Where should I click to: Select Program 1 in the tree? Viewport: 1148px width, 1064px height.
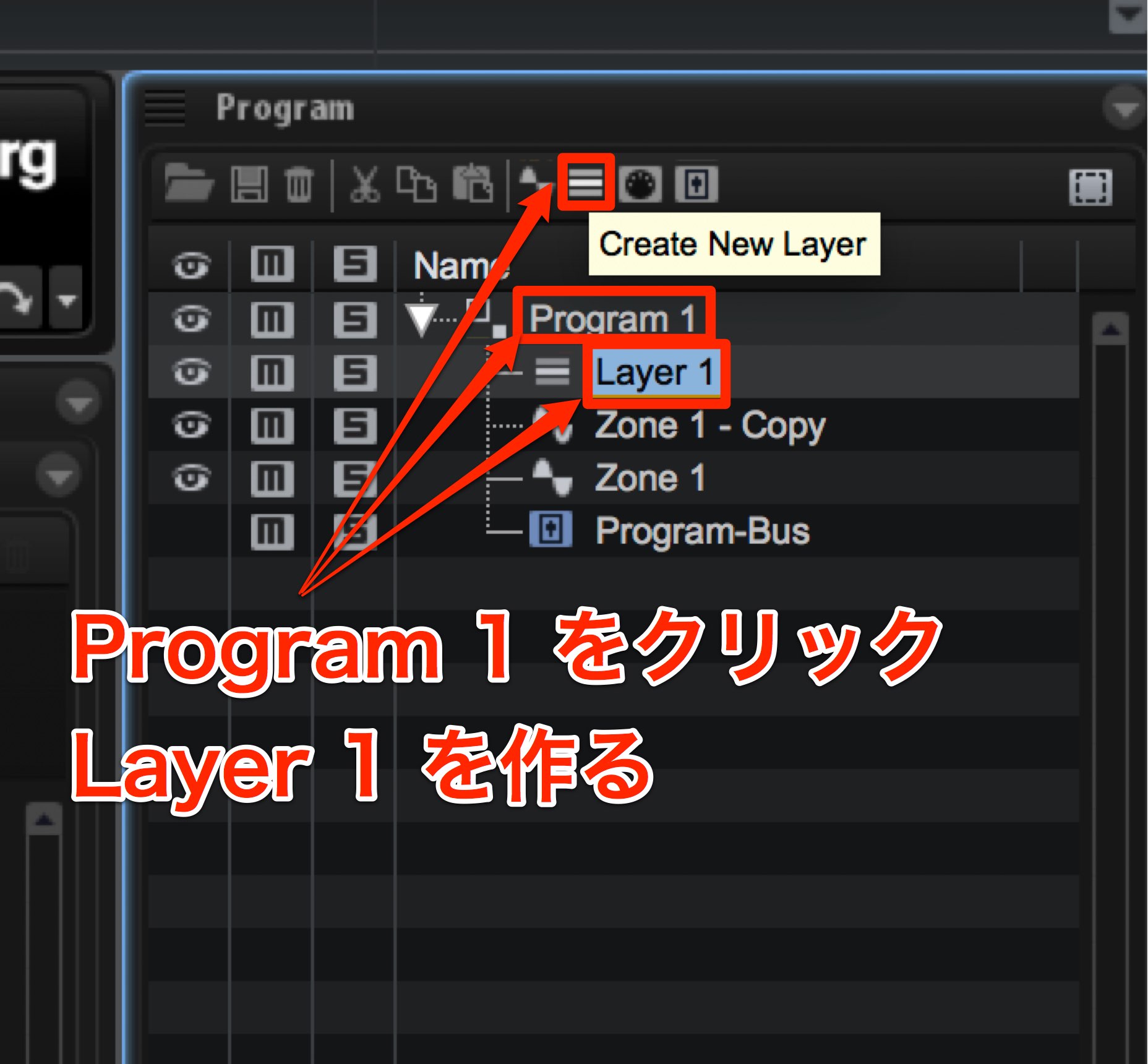click(x=613, y=319)
